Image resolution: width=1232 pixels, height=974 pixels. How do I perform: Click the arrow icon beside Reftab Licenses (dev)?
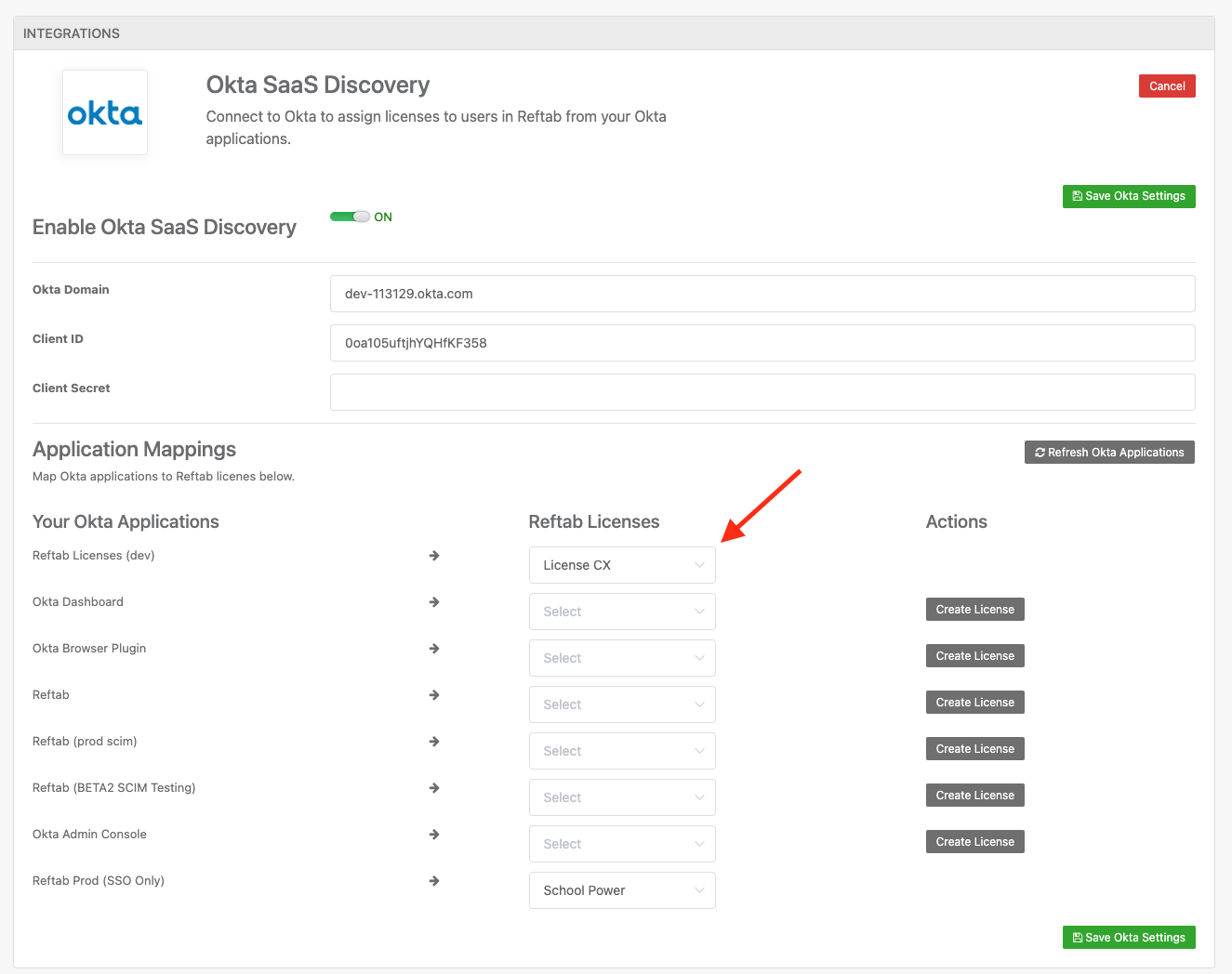pyautogui.click(x=434, y=556)
